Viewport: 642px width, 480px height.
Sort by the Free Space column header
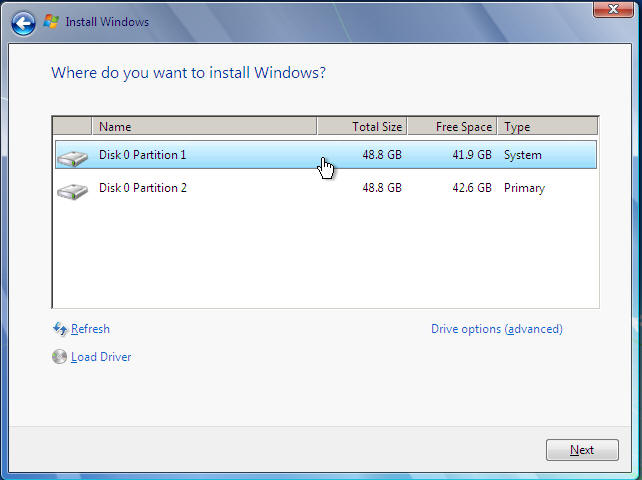coord(452,127)
